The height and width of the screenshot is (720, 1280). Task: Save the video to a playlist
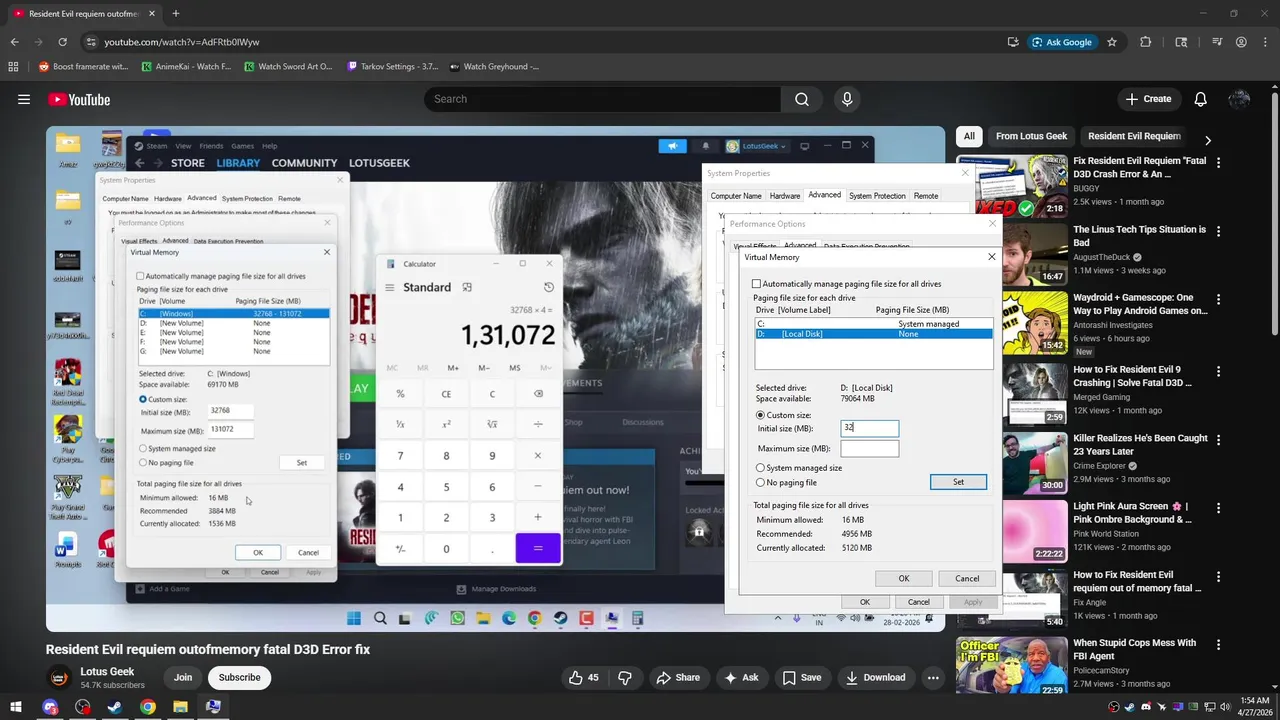pos(801,677)
